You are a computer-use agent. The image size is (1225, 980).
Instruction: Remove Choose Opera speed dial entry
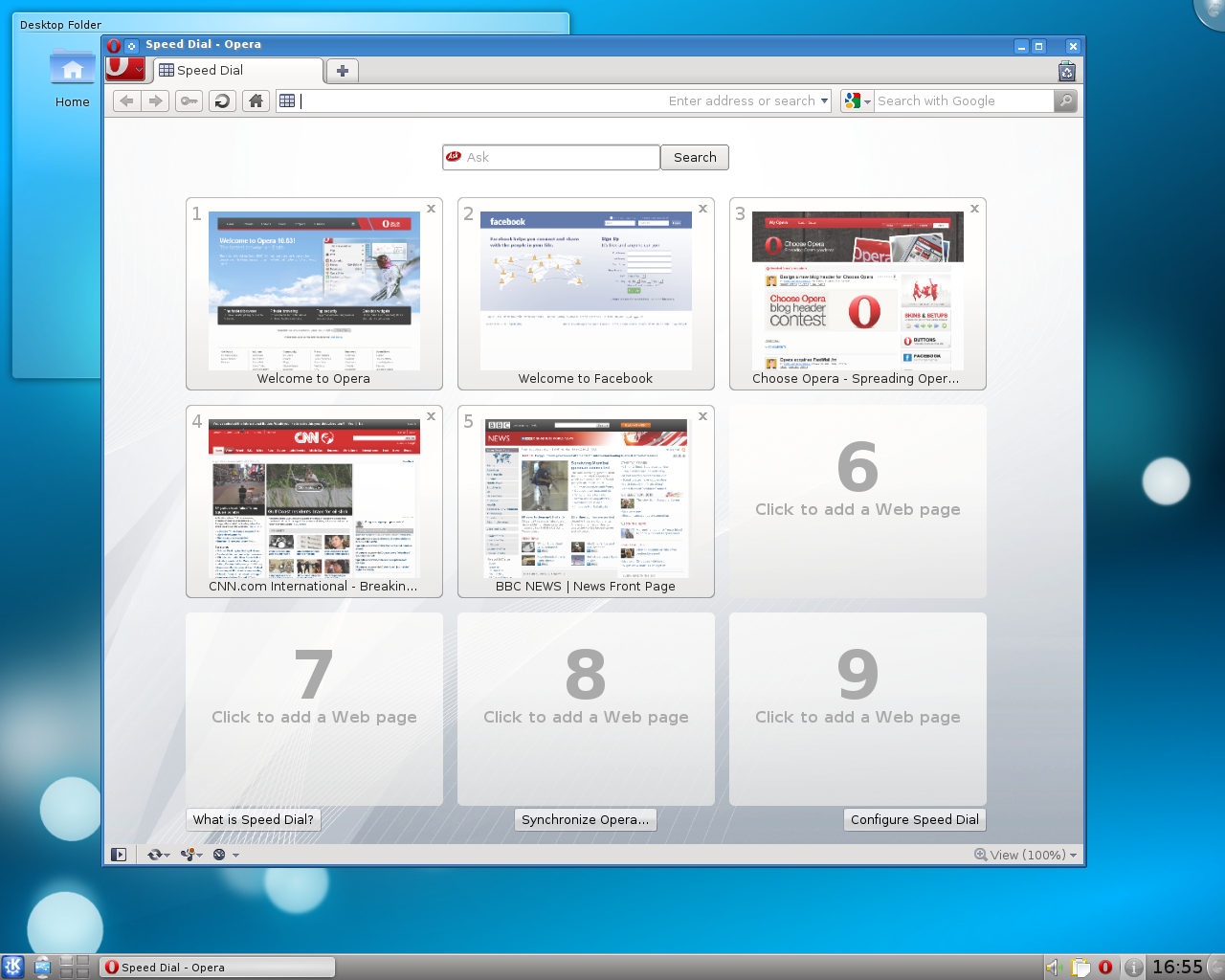point(974,209)
